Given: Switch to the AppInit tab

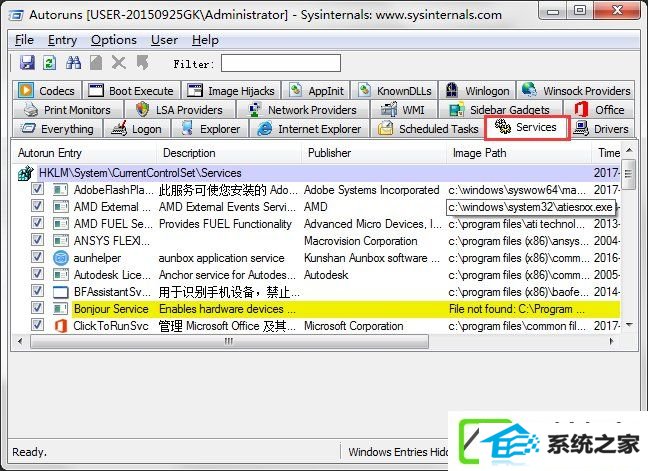Looking at the screenshot, I should [x=317, y=90].
